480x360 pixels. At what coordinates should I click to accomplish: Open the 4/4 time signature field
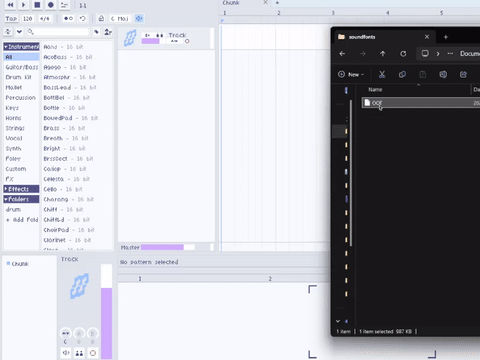click(45, 19)
